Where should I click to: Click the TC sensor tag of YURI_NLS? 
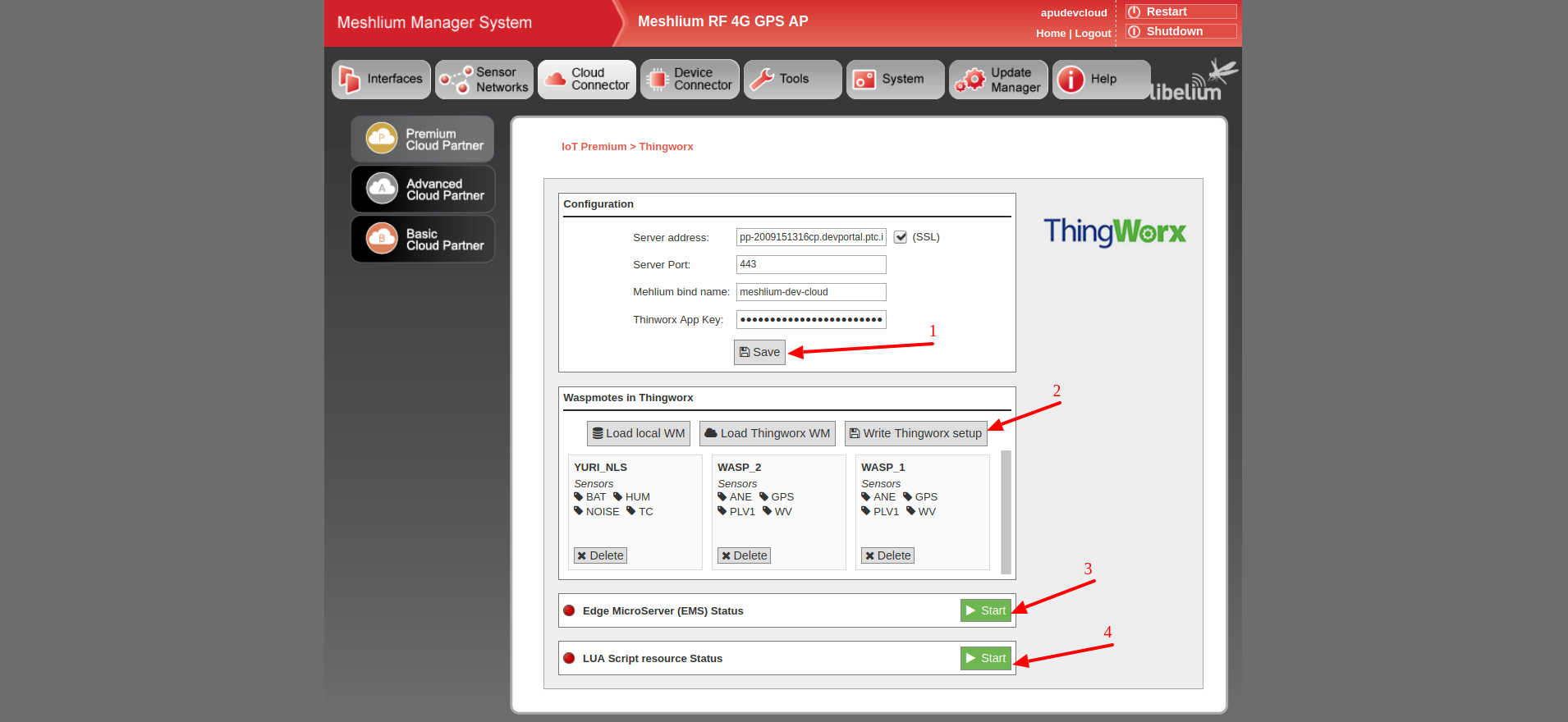click(640, 512)
